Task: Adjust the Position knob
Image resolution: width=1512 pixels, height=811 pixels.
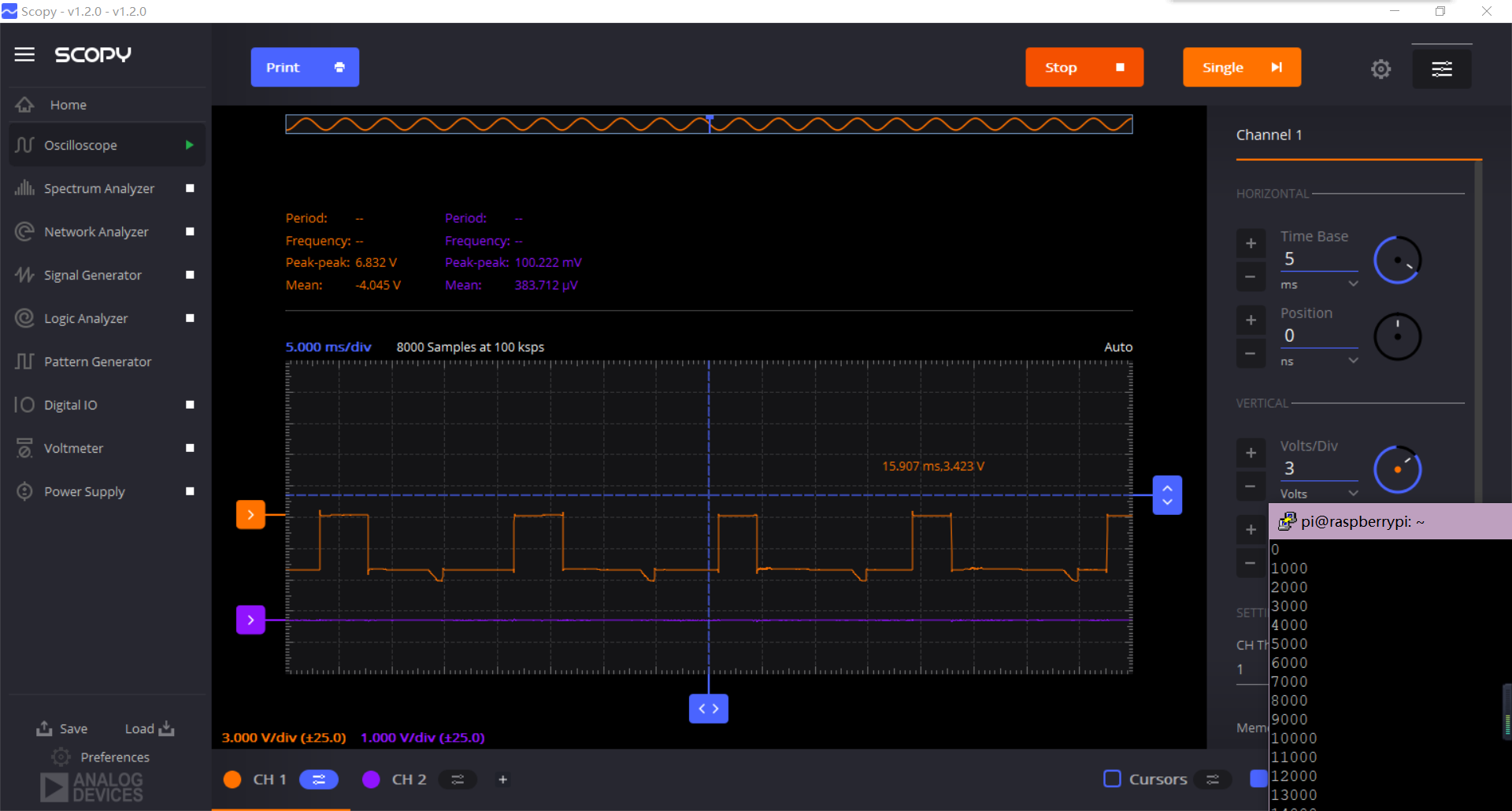Action: [1398, 336]
